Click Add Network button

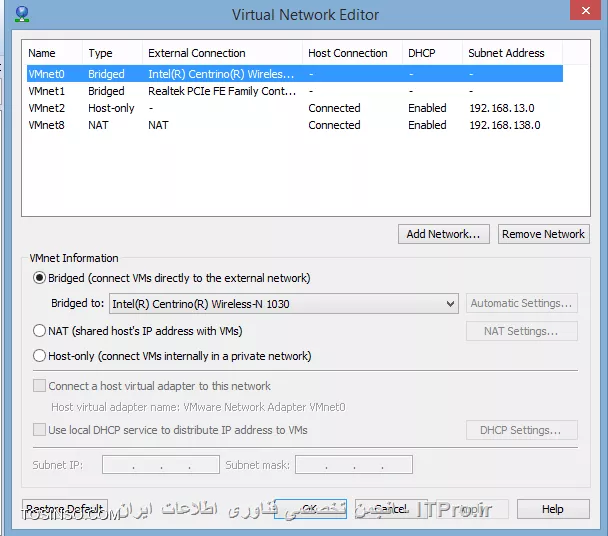tap(444, 234)
